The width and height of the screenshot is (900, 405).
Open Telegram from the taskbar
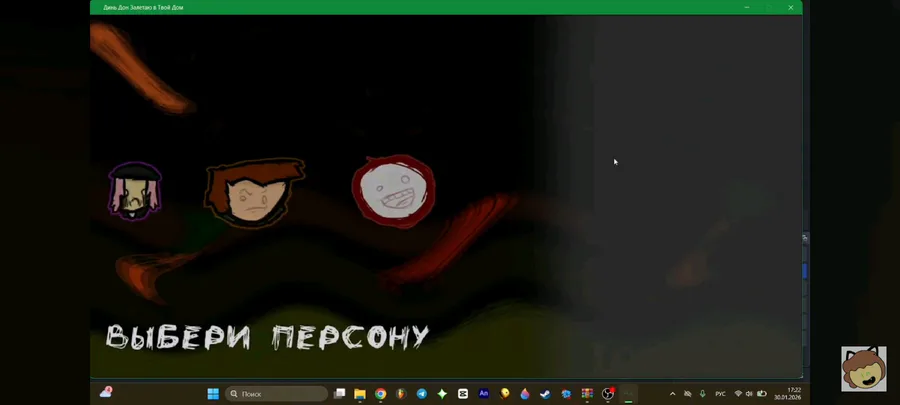point(422,394)
